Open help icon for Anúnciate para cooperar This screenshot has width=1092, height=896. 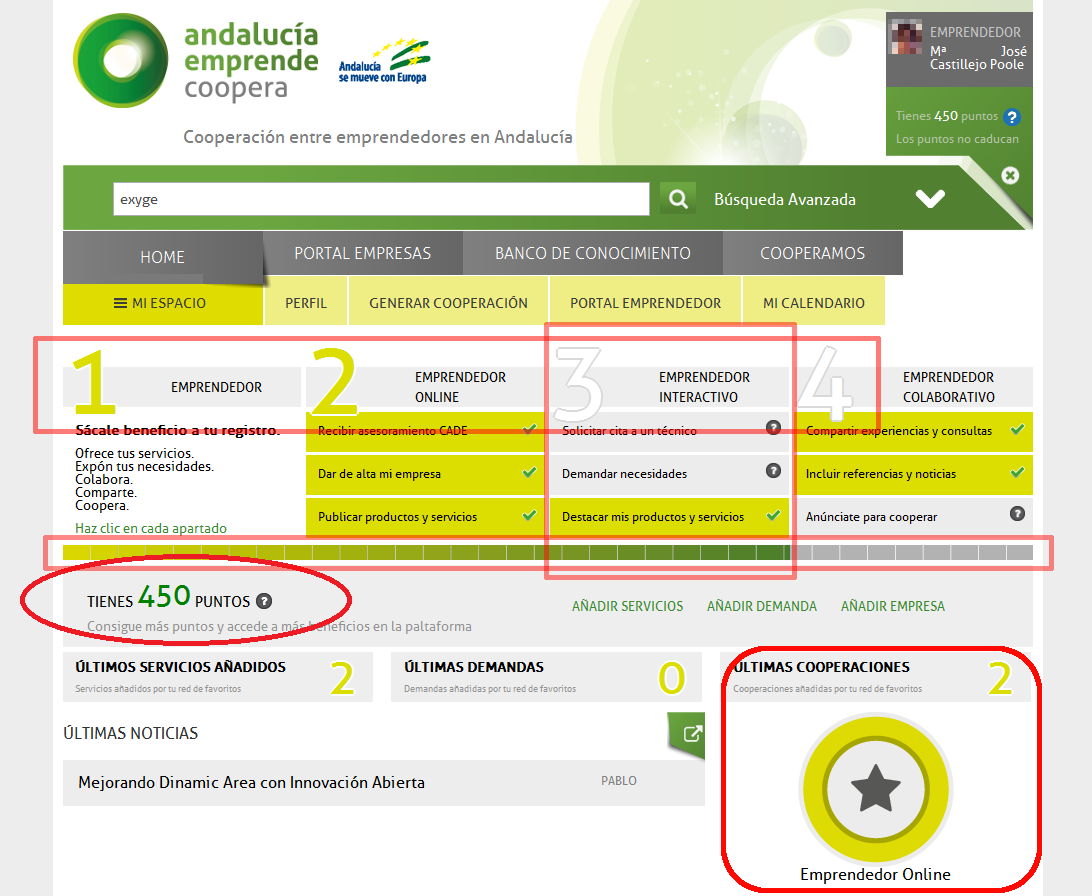pos(1017,514)
